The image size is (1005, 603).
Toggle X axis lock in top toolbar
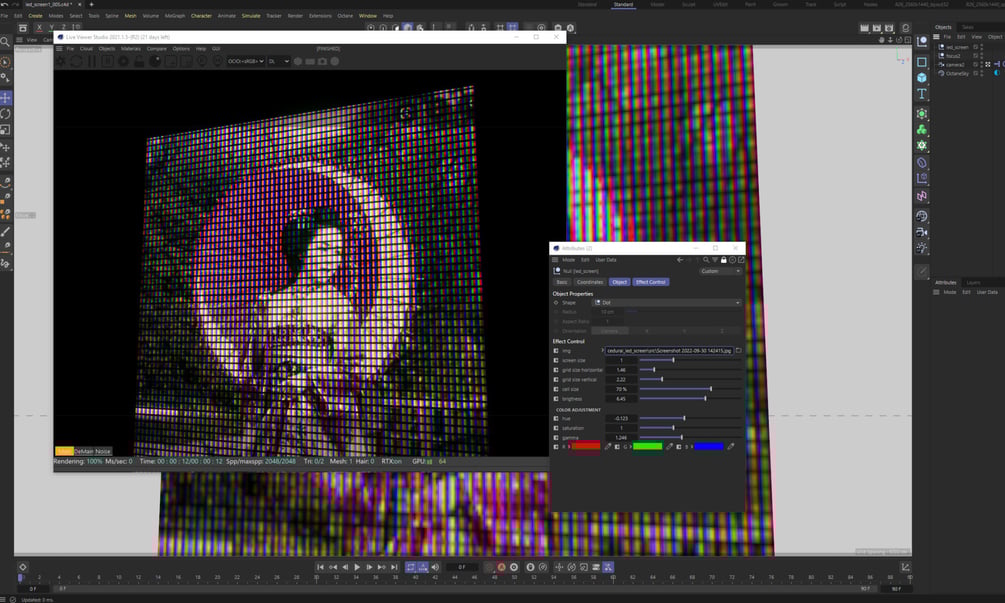pos(39,28)
